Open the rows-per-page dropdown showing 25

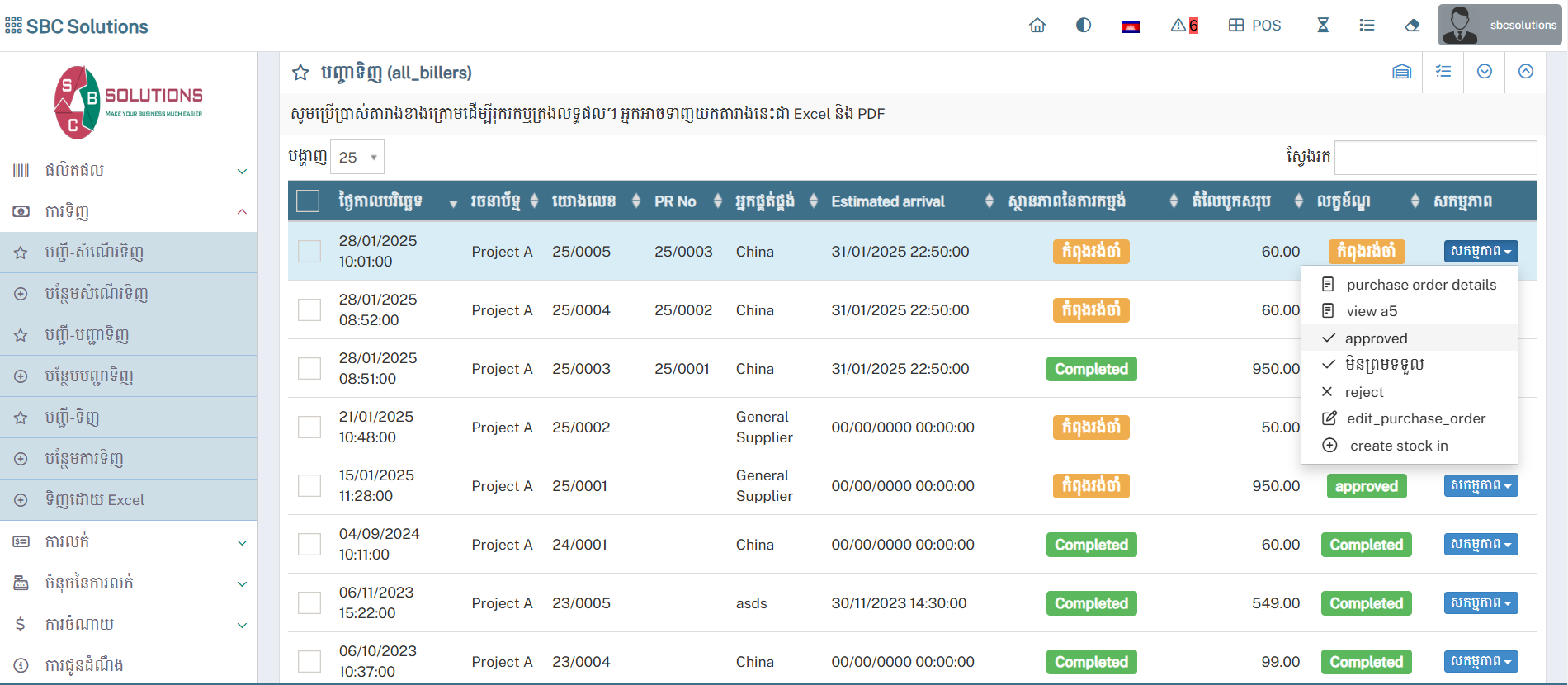(357, 158)
